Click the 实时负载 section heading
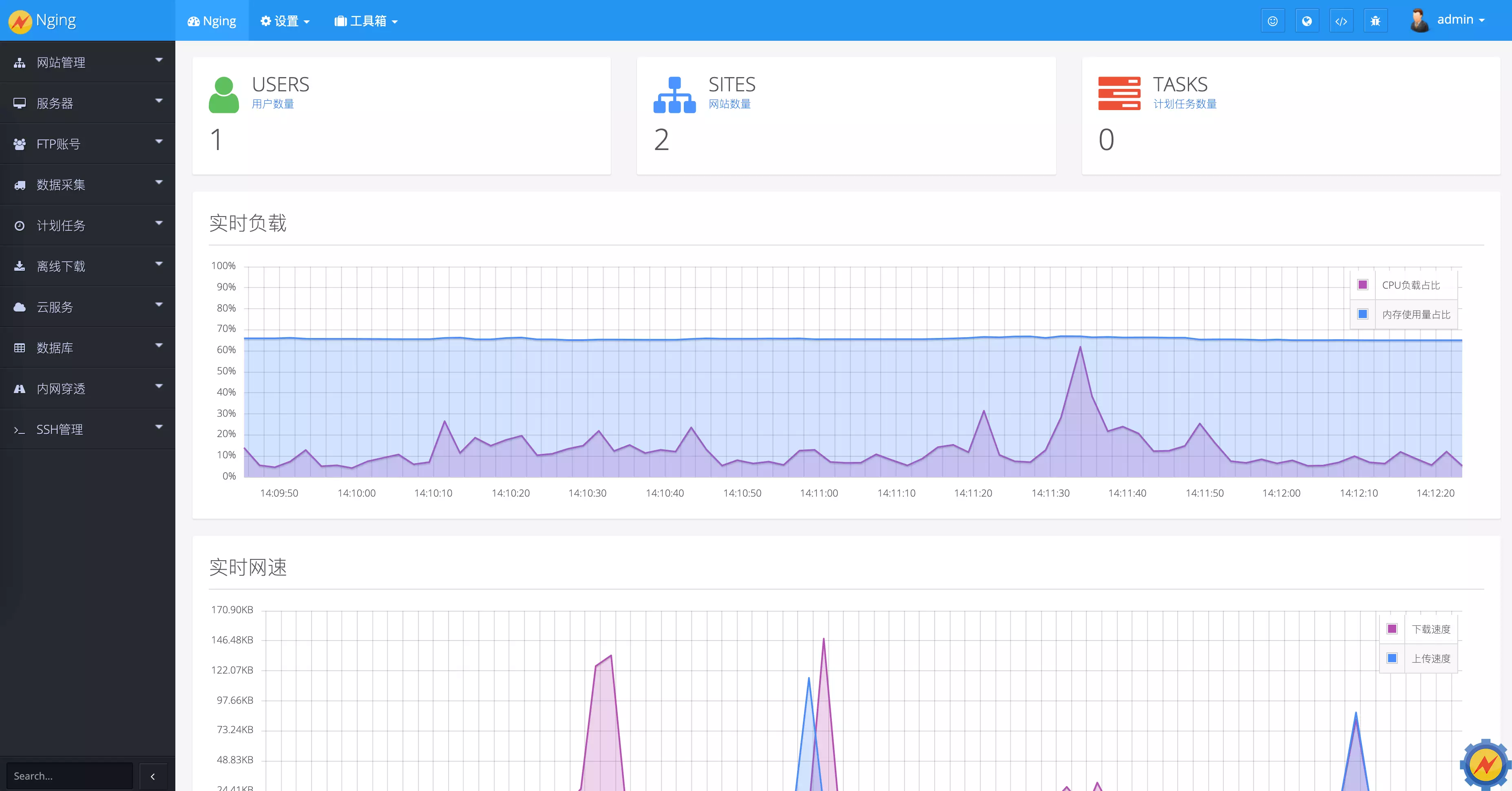Image resolution: width=1512 pixels, height=791 pixels. coord(248,223)
